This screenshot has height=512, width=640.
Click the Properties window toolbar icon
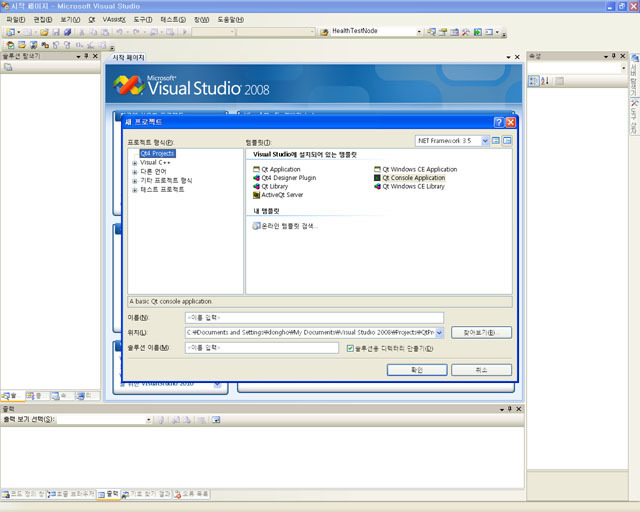coord(443,32)
